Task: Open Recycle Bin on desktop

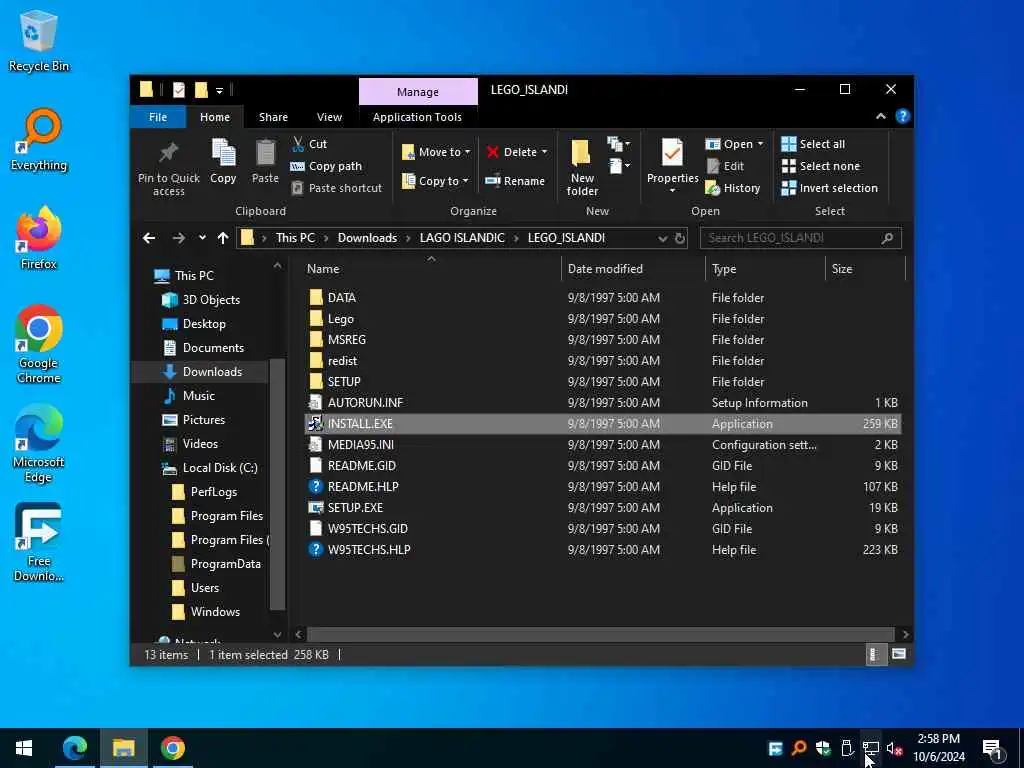Action: pyautogui.click(x=39, y=40)
